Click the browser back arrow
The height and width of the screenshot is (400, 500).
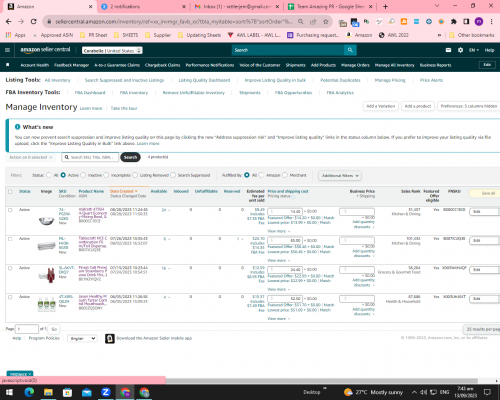click(9, 22)
